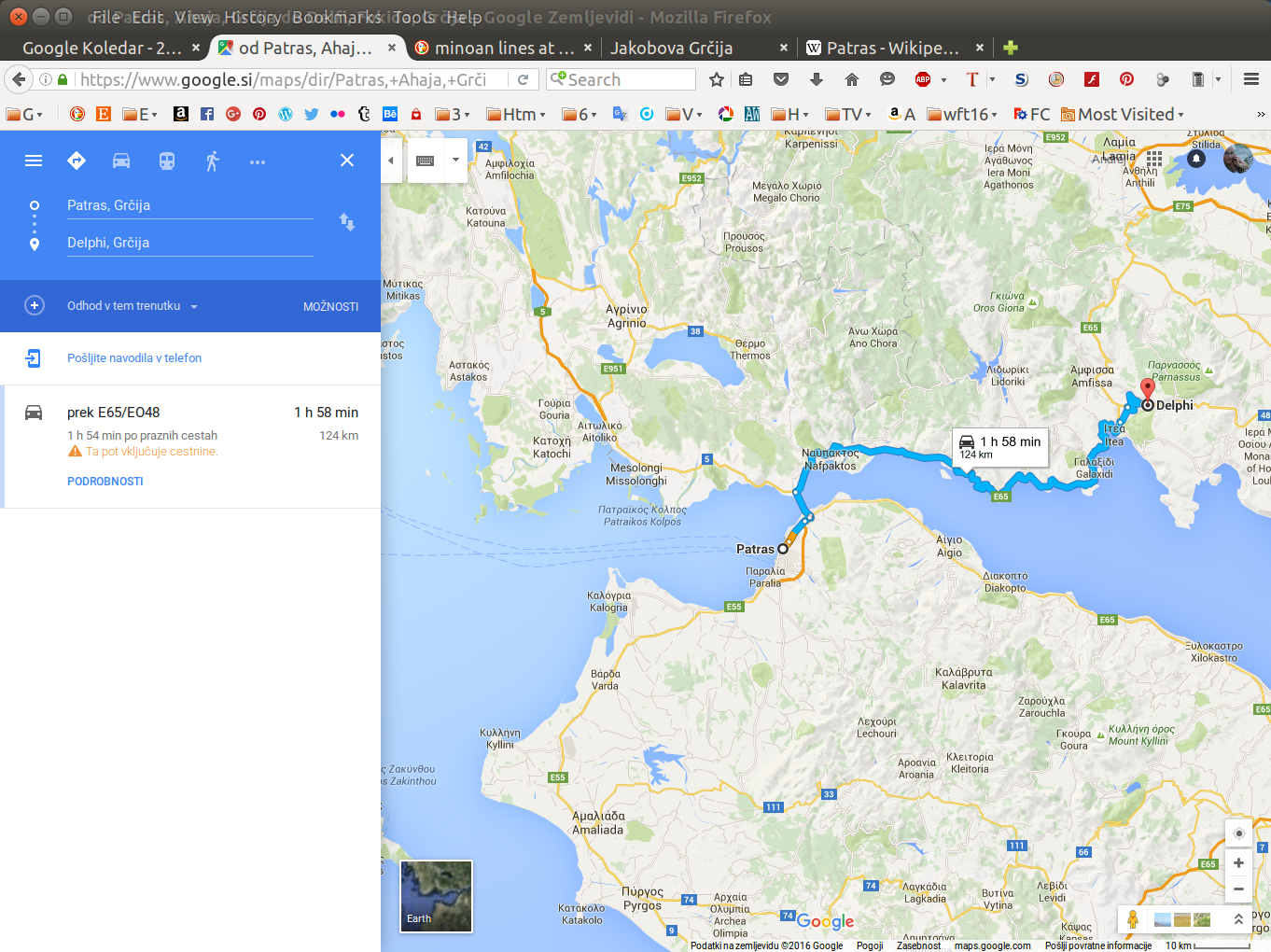Viewport: 1271px width, 952px height.
Task: Close the directions panel
Action: (347, 160)
